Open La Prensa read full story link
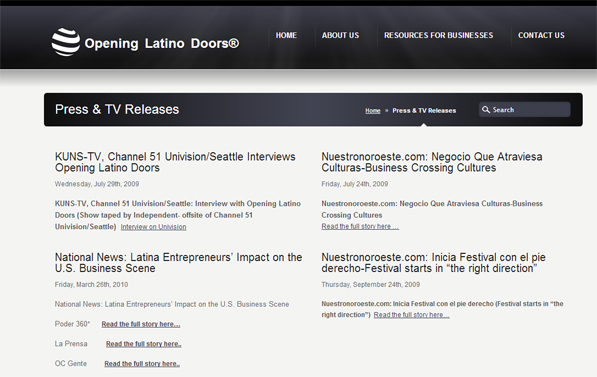Image resolution: width=597 pixels, height=377 pixels. pos(144,344)
